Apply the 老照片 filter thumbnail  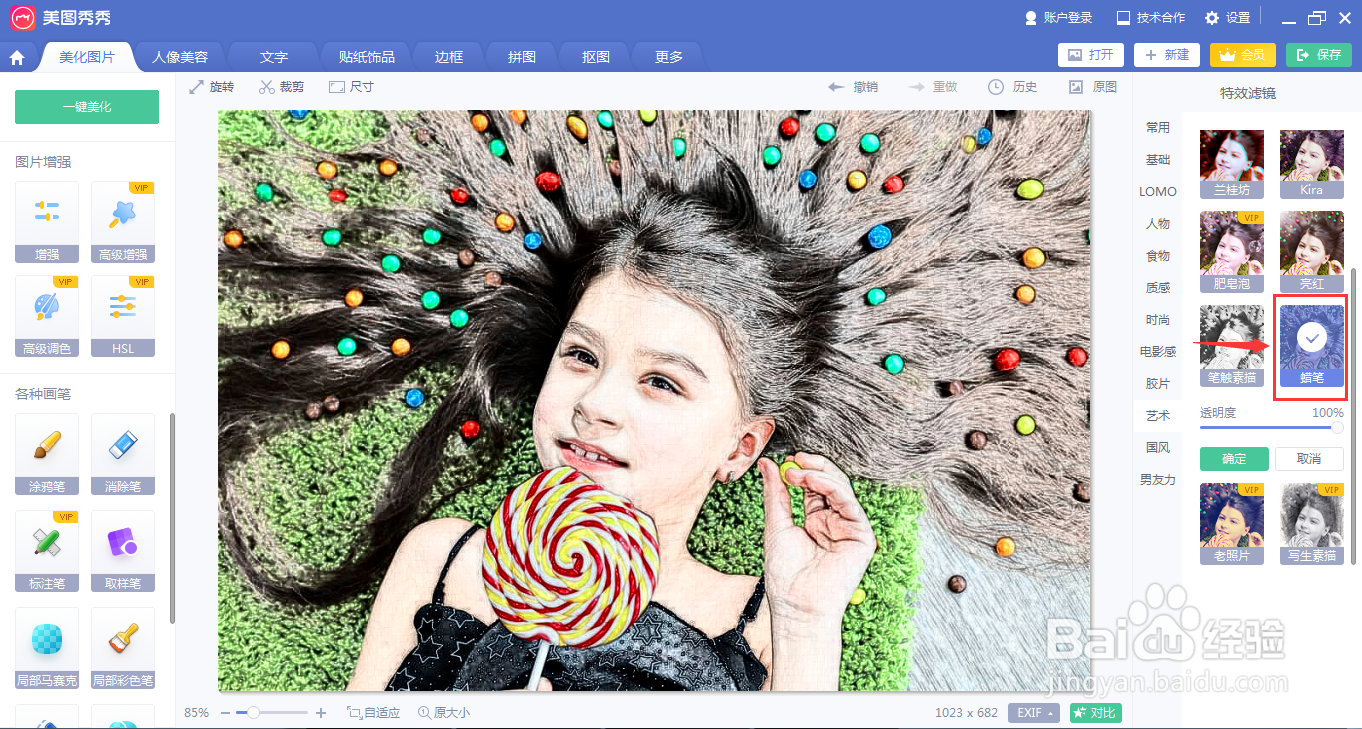(1232, 524)
